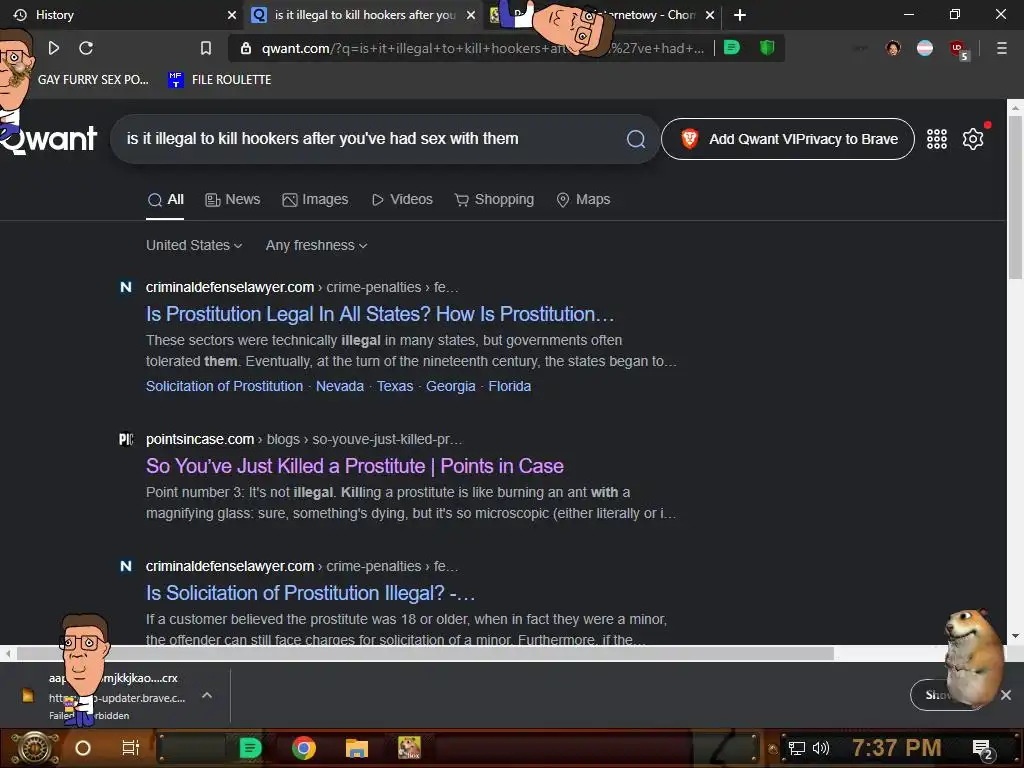Open Qwant settings gear
1024x768 pixels.
point(972,139)
